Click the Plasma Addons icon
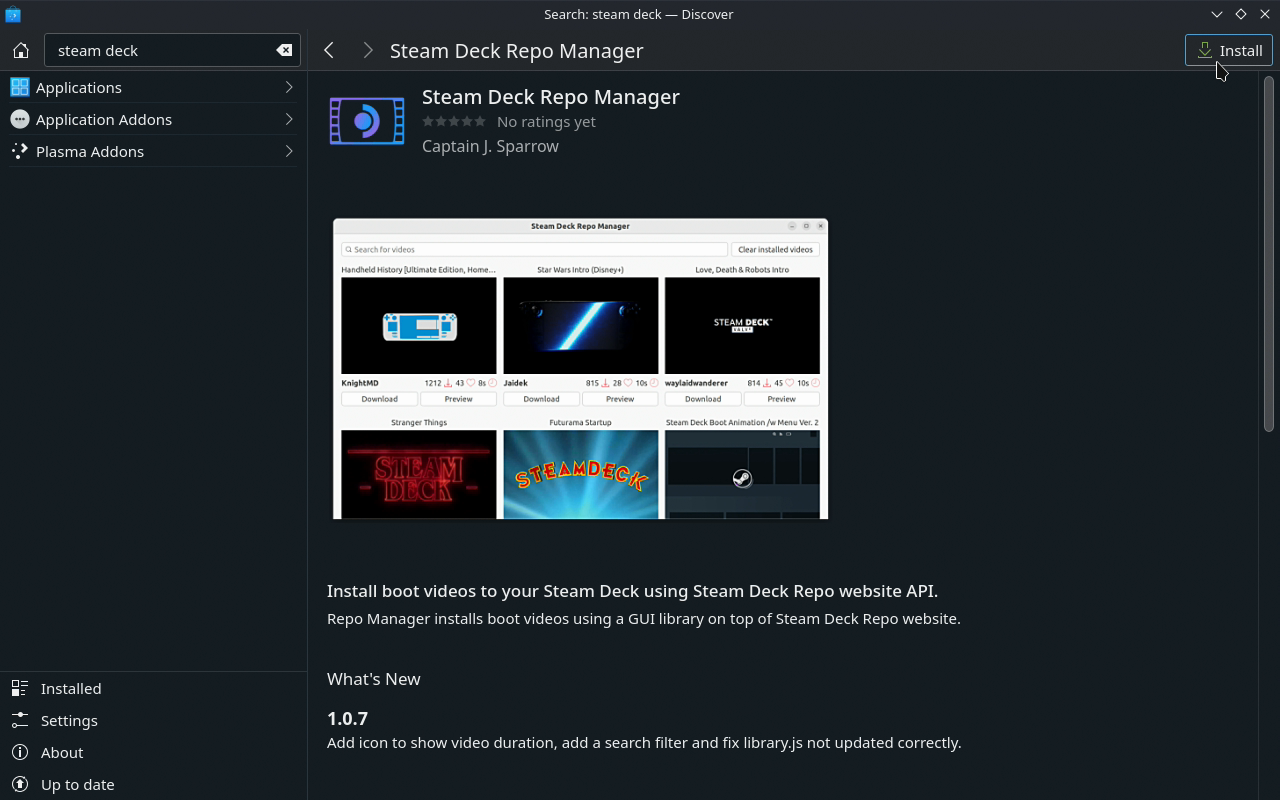The width and height of the screenshot is (1280, 800). [19, 151]
